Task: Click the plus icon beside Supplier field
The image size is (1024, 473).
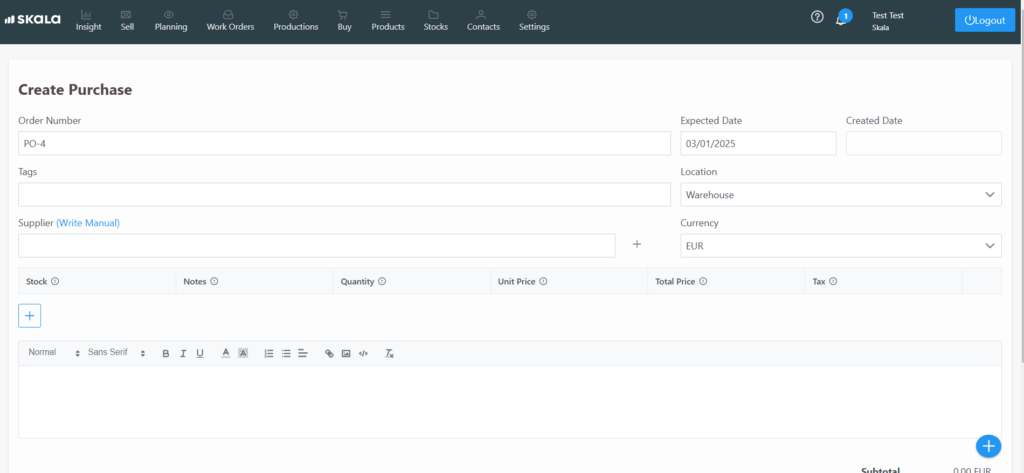Action: (636, 245)
